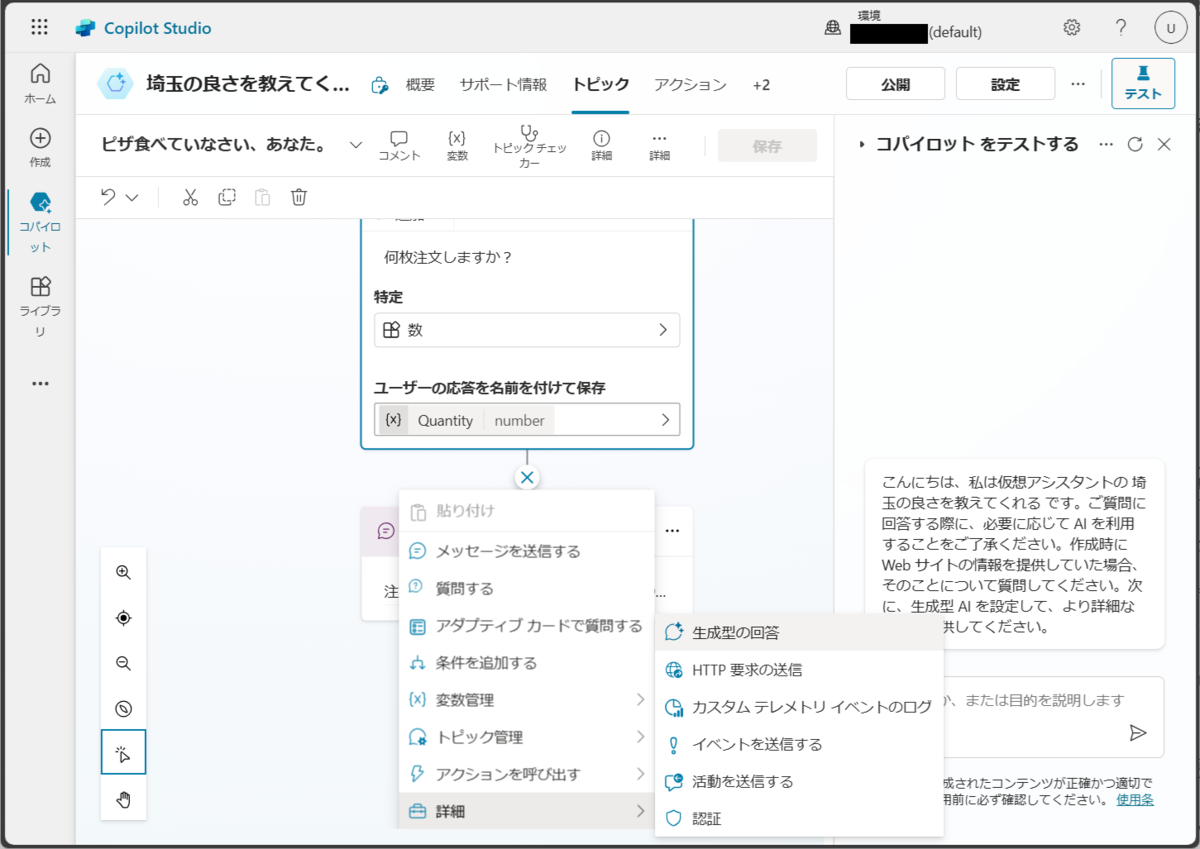1200x849 pixels.
Task: Open the 数 entity selector
Action: click(527, 330)
